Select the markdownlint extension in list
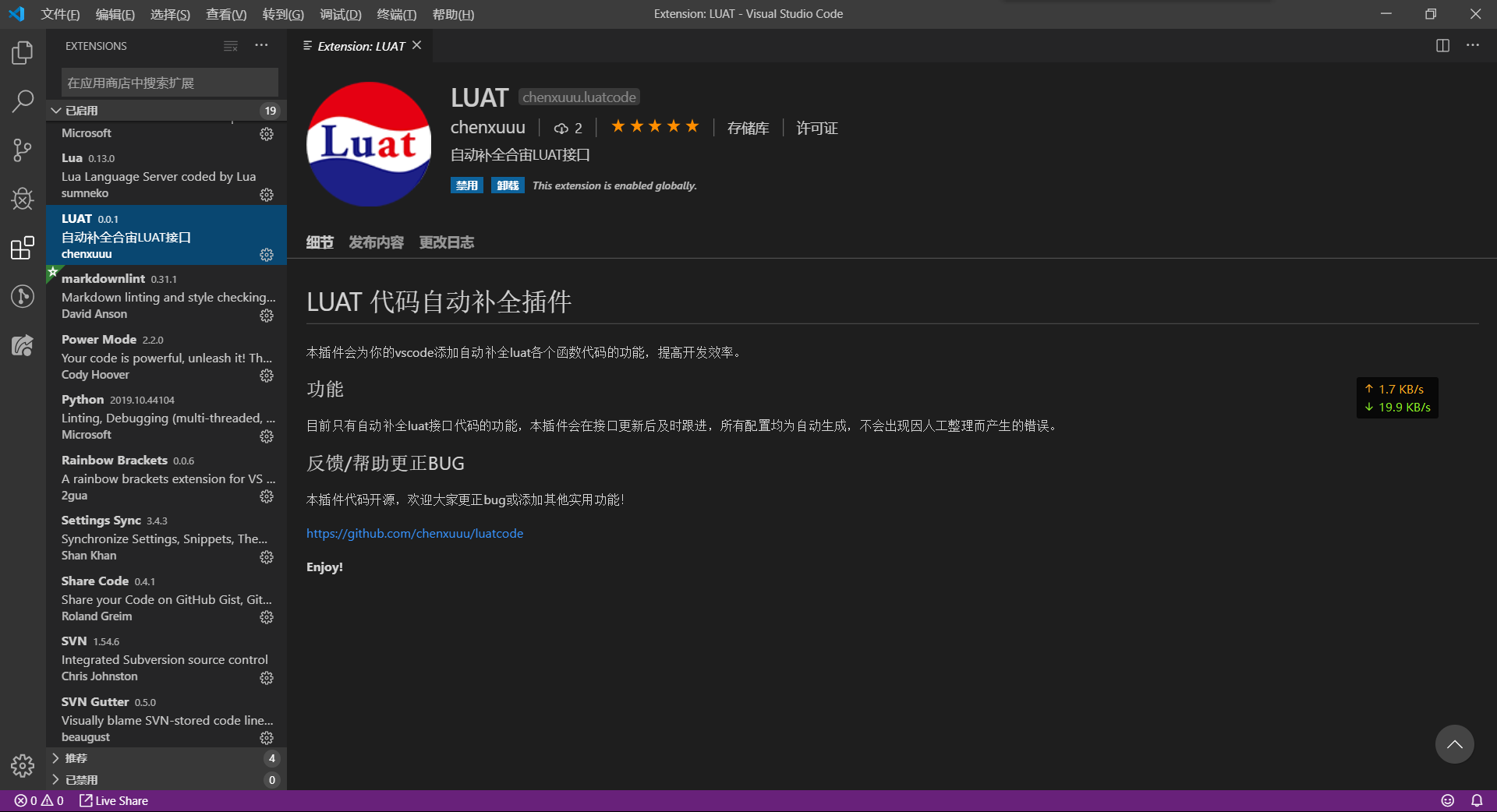Viewport: 1497px width, 812px height. point(166,295)
